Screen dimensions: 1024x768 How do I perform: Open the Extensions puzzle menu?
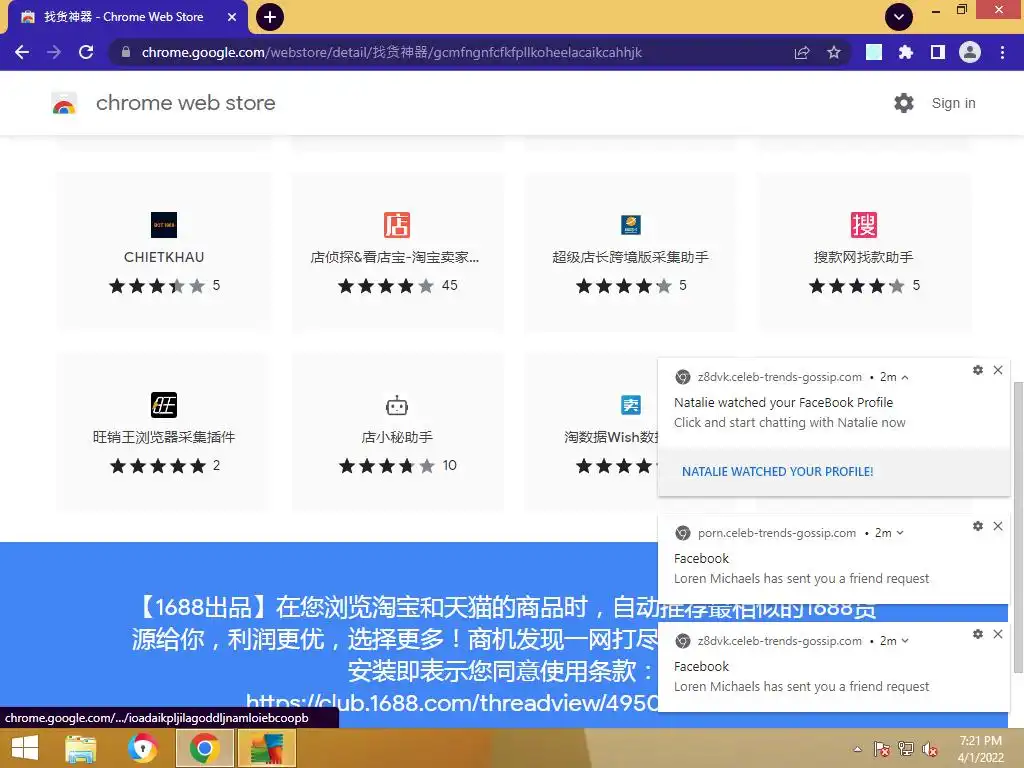tap(905, 52)
